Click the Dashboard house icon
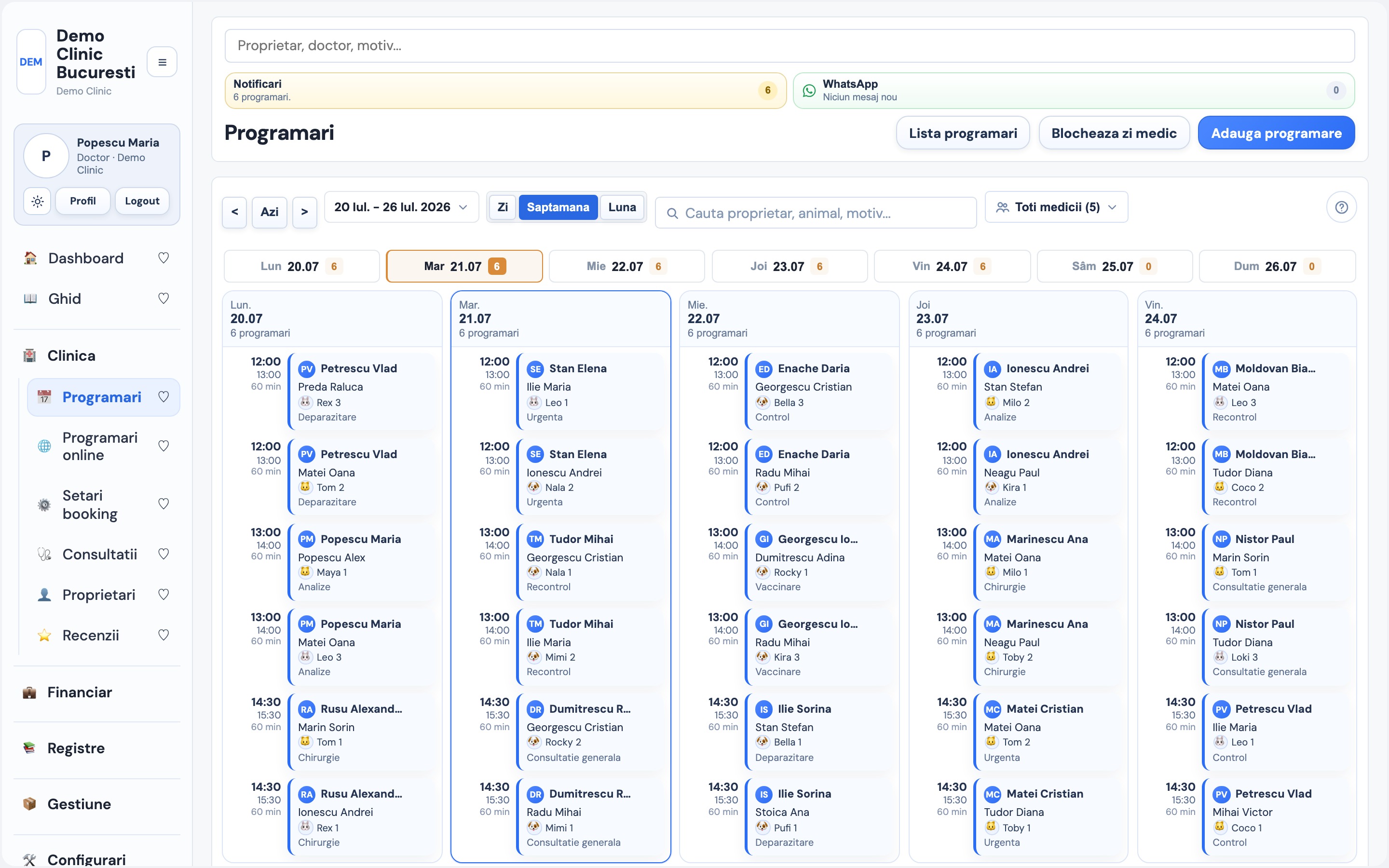The width and height of the screenshot is (1389, 868). [x=30, y=258]
